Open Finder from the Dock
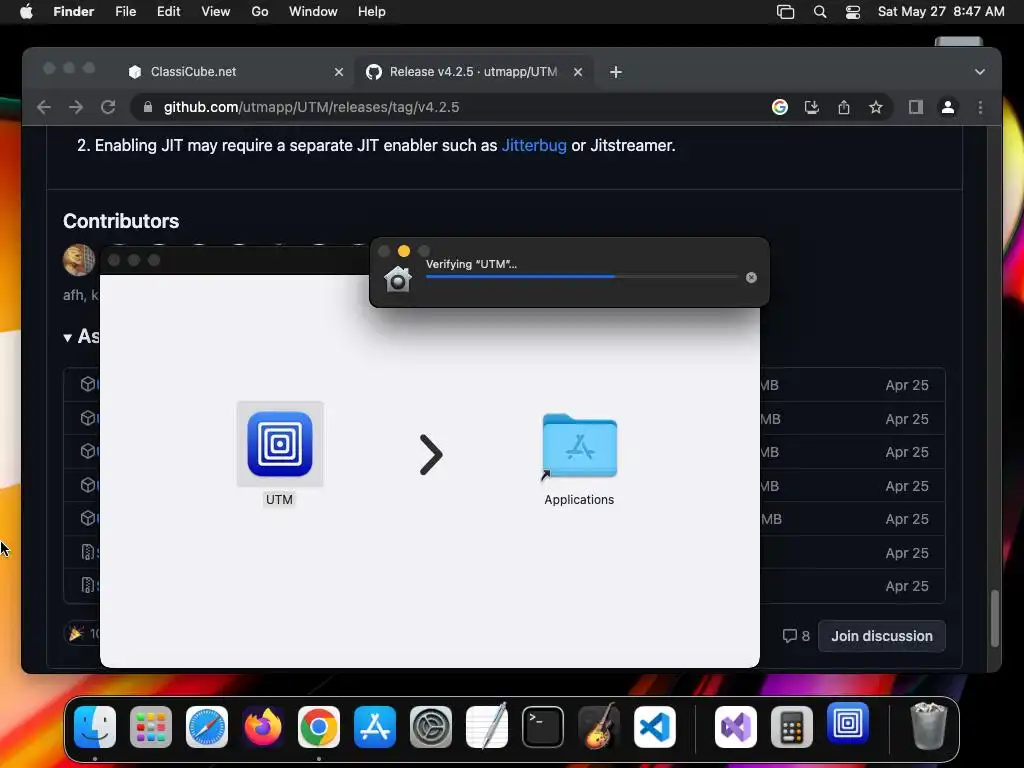This screenshot has height=768, width=1024. (x=95, y=727)
